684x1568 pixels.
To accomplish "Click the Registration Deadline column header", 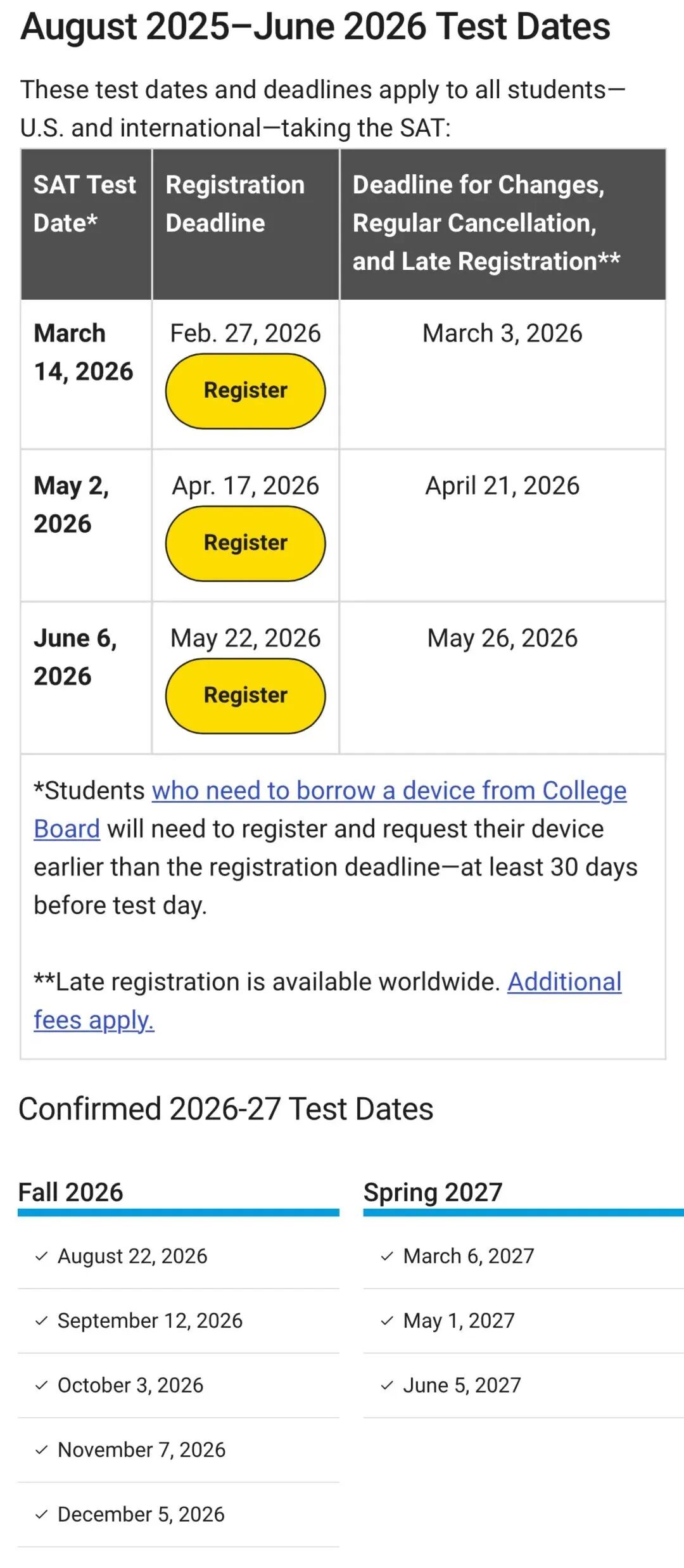I will (235, 204).
